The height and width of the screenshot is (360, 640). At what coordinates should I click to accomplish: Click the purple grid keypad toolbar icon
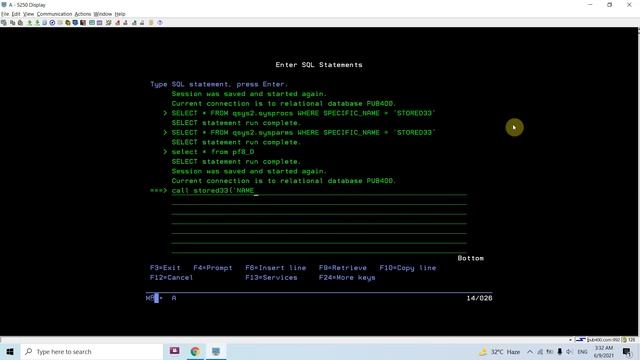point(100,23)
